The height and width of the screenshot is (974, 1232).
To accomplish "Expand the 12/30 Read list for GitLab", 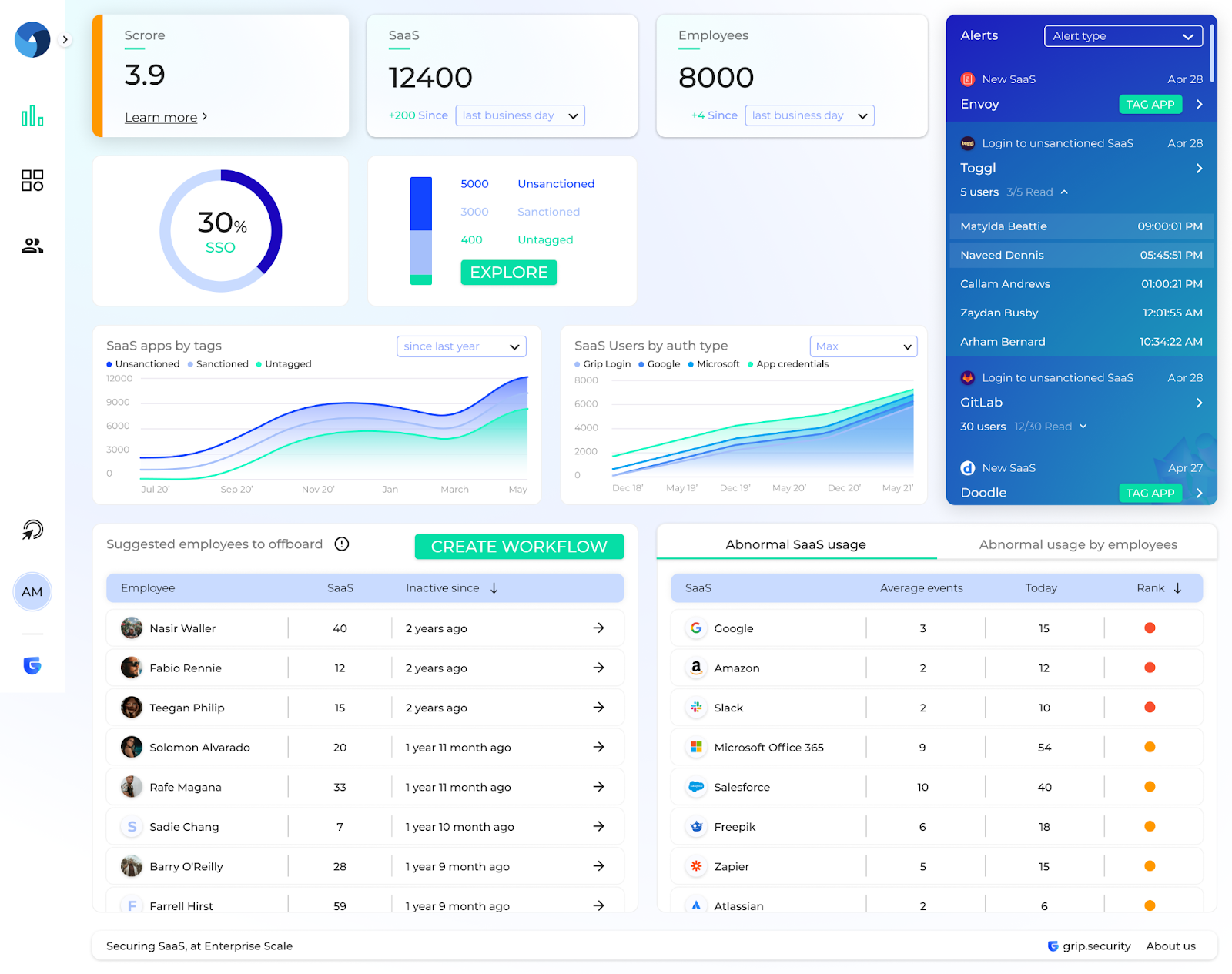I will tap(1084, 426).
